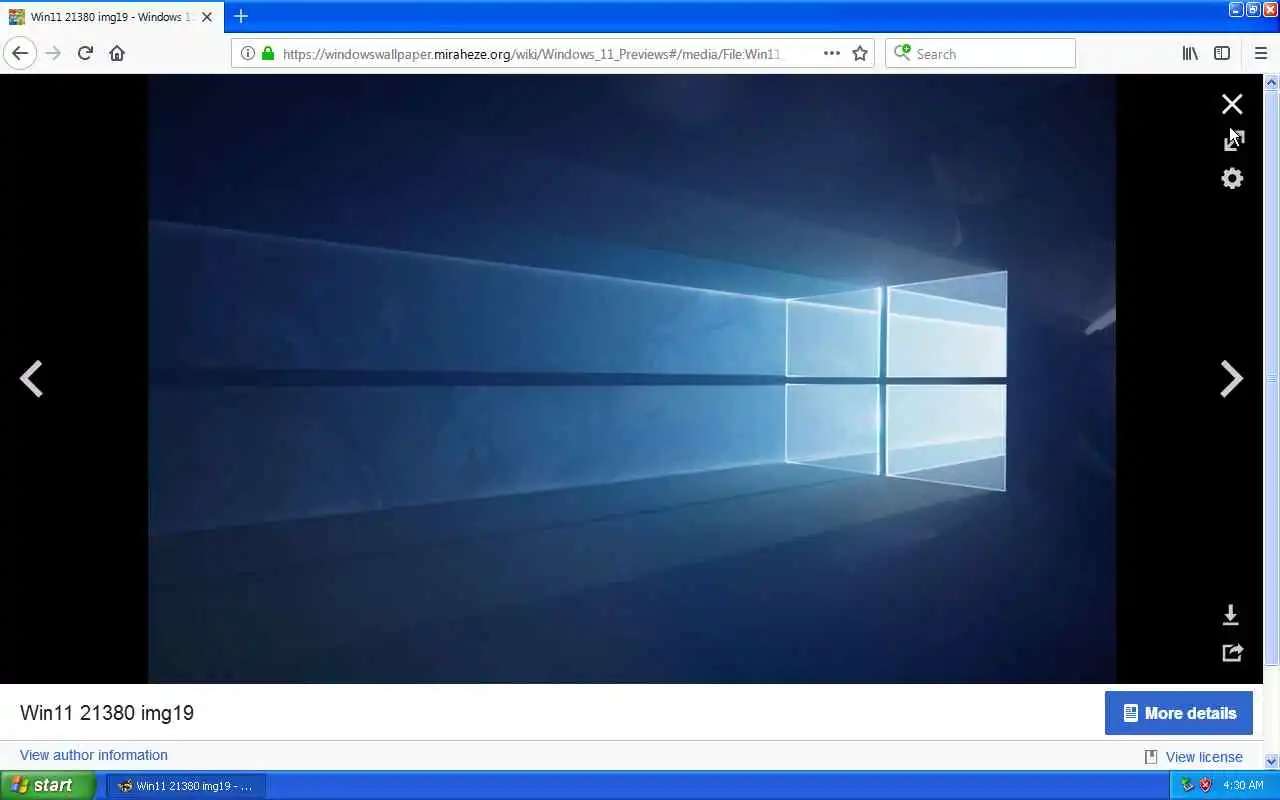The image size is (1280, 800).
Task: Toggle the sidebar panel icon
Action: pyautogui.click(x=1222, y=53)
